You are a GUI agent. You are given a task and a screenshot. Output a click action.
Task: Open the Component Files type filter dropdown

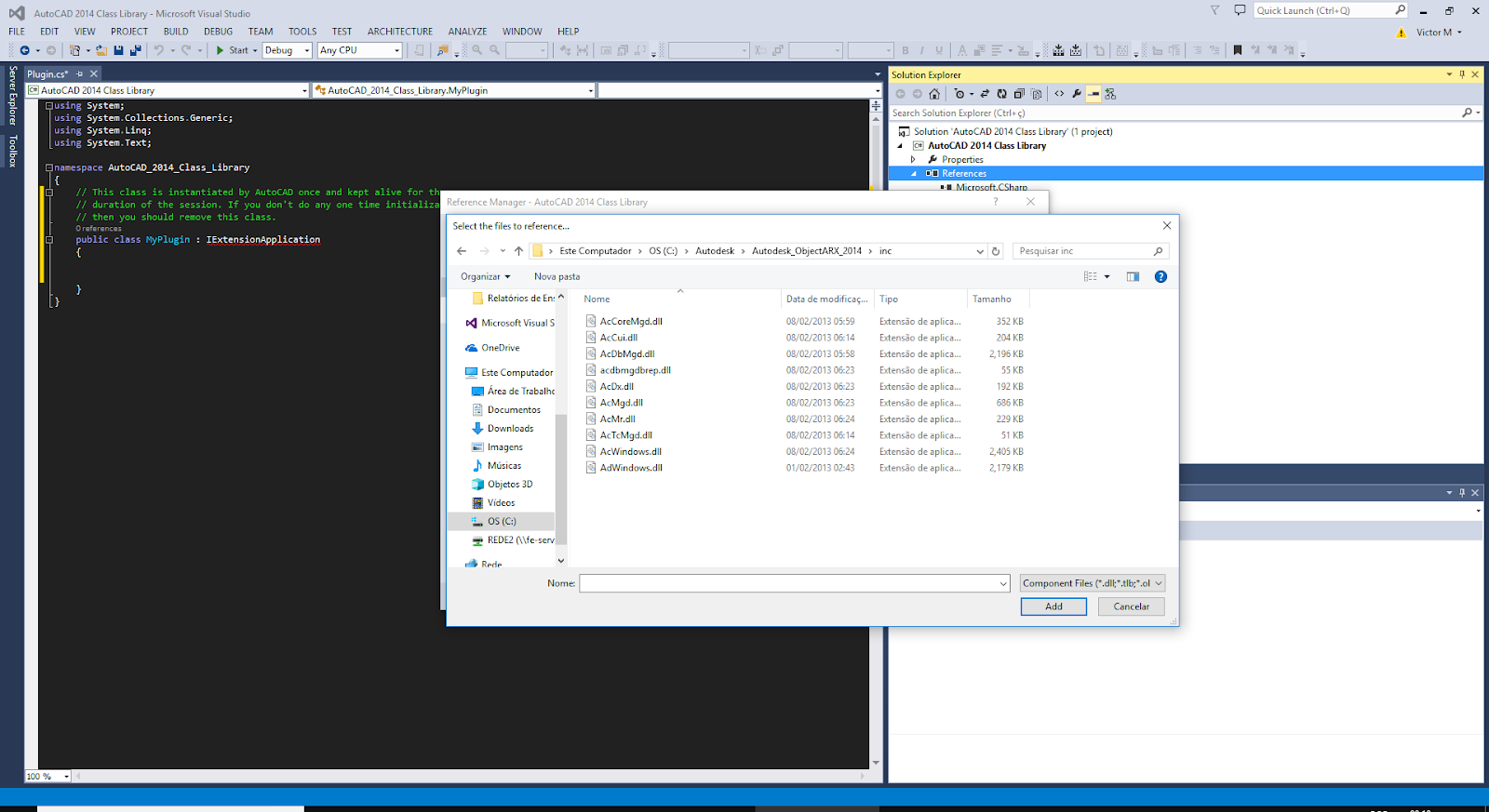click(x=1093, y=583)
